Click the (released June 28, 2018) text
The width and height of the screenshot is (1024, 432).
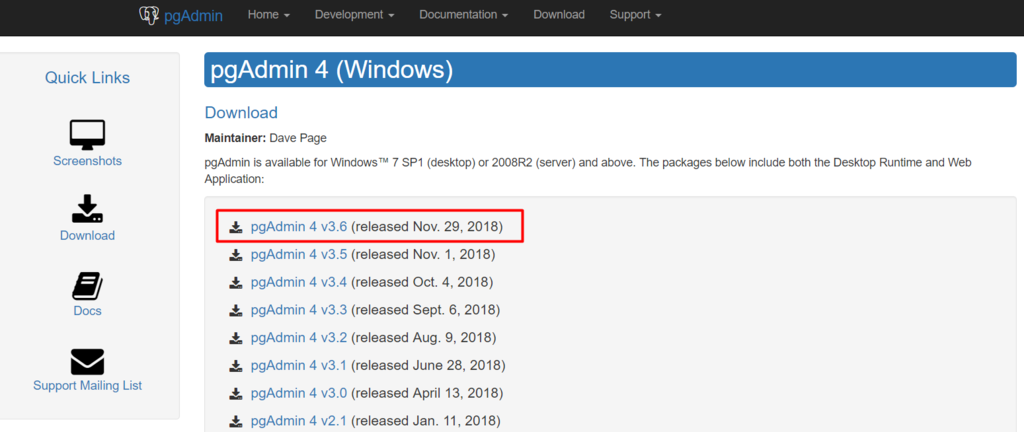[x=428, y=365]
